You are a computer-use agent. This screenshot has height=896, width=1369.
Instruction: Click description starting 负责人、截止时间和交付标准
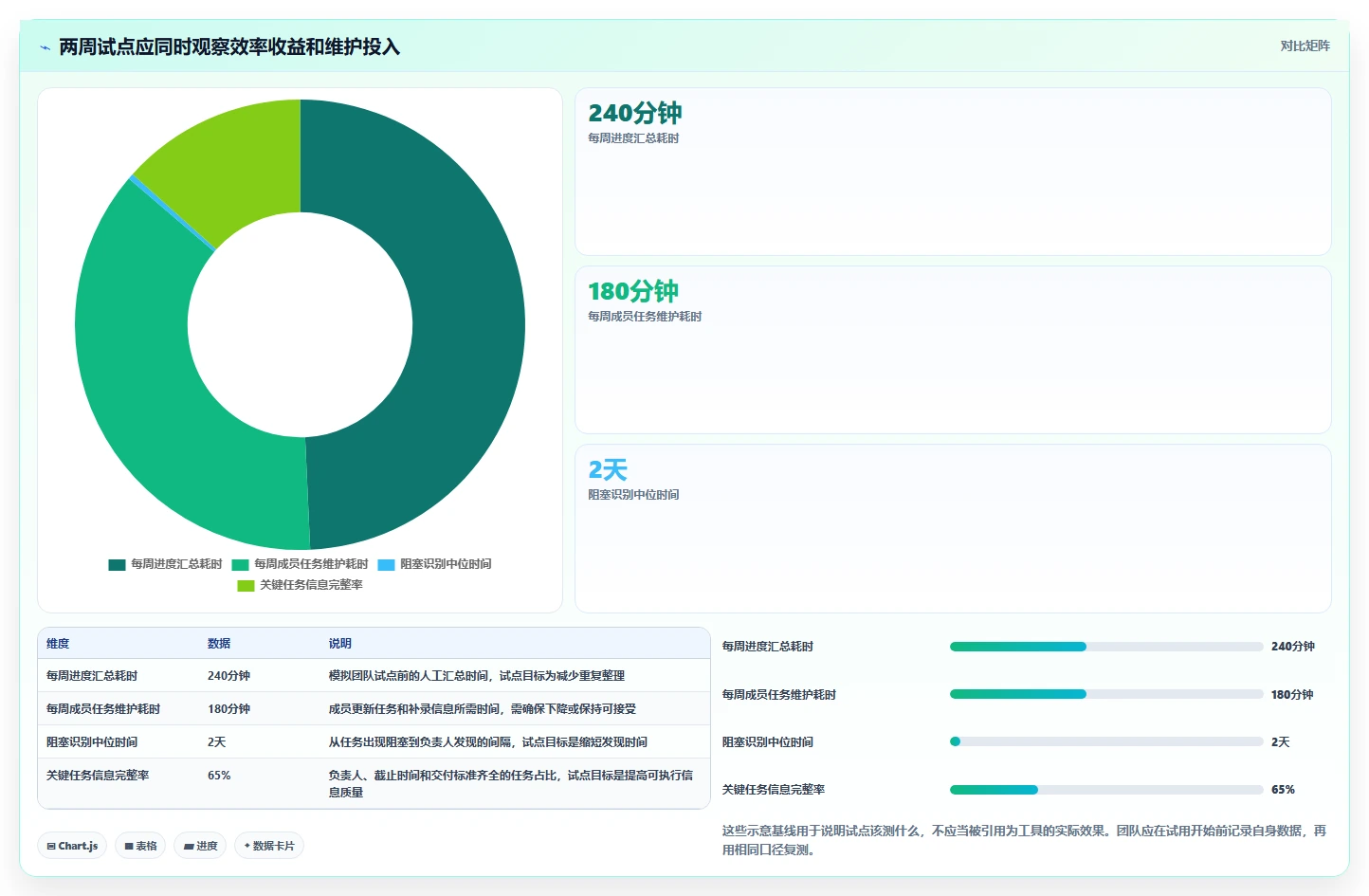pyautogui.click(x=511, y=784)
